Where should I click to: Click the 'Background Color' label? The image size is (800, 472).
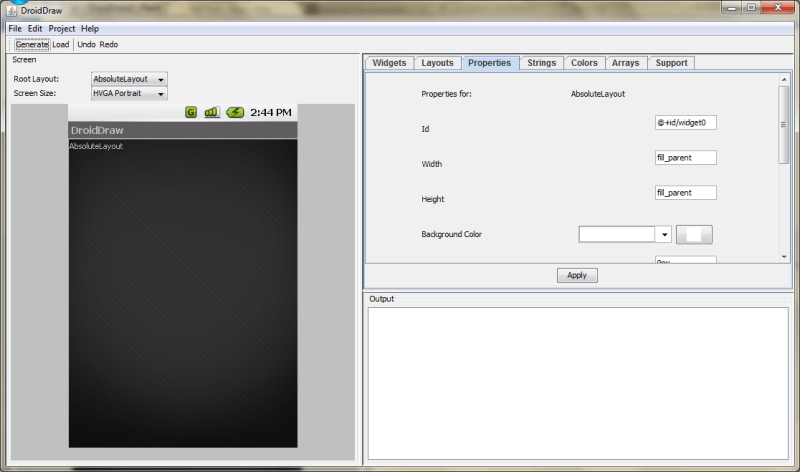[452, 234]
